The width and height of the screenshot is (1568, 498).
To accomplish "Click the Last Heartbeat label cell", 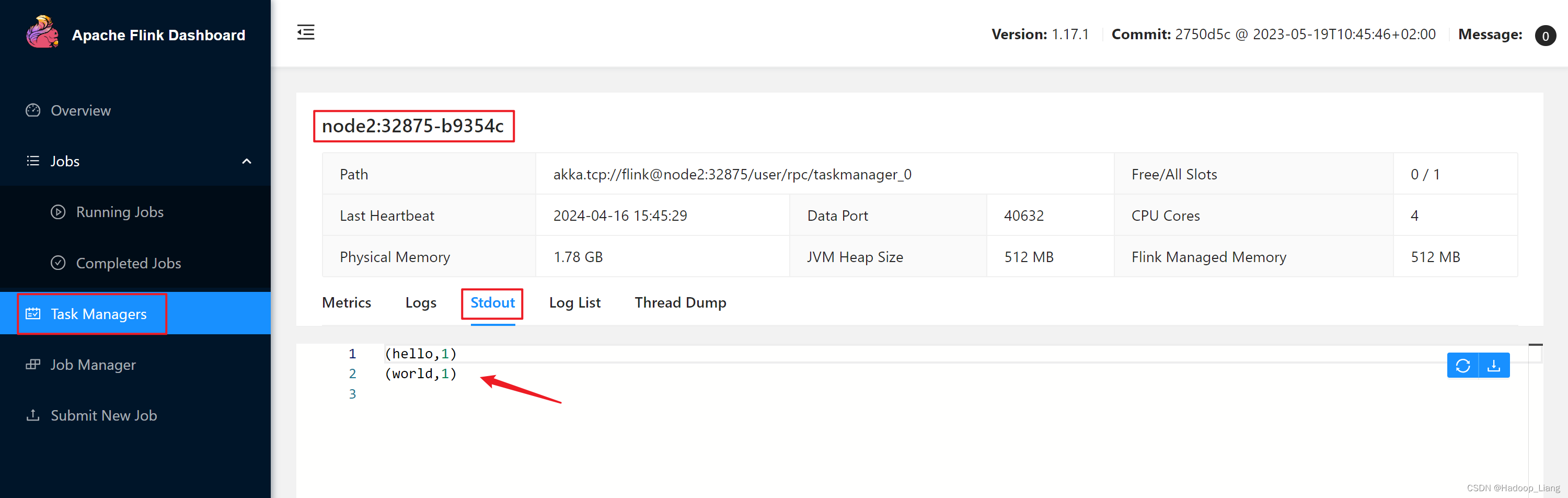I will [429, 216].
